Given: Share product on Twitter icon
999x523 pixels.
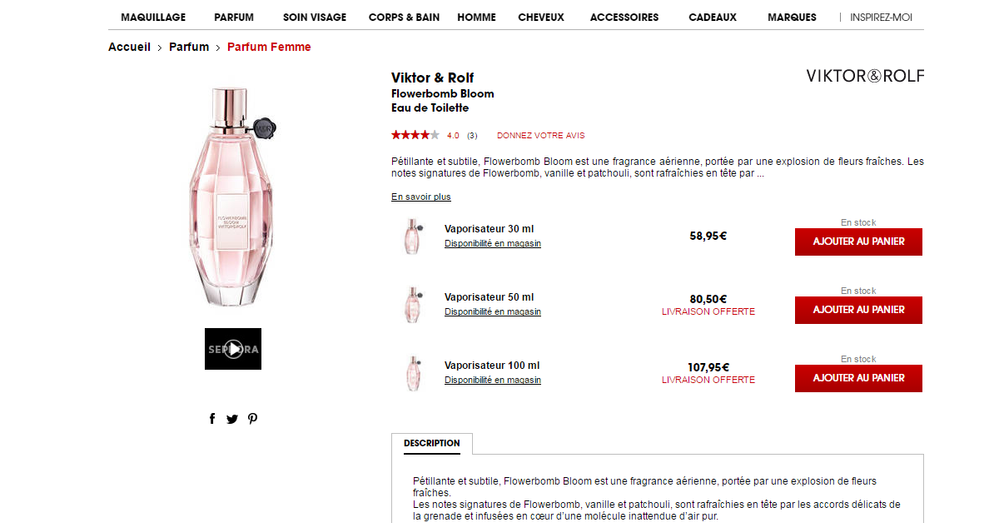Looking at the screenshot, I should (x=232, y=419).
